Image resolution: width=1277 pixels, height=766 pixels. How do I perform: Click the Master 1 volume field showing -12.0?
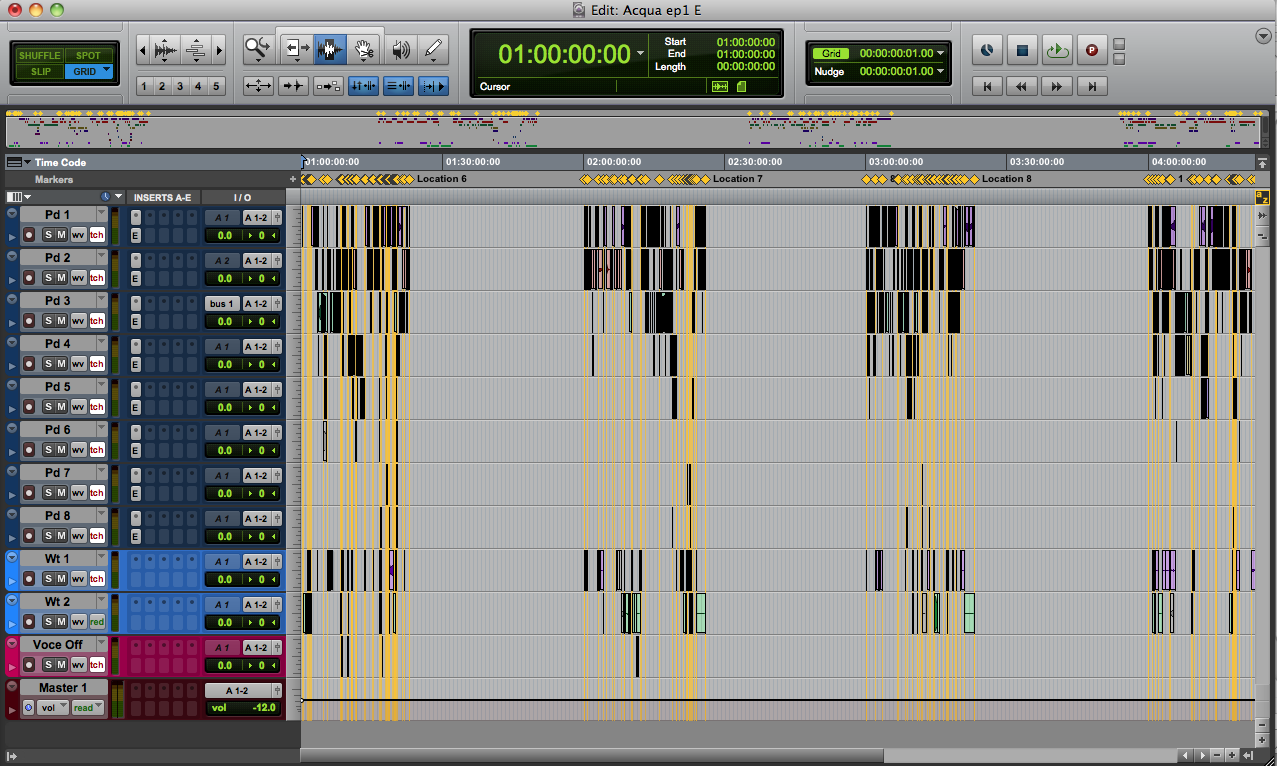242,708
